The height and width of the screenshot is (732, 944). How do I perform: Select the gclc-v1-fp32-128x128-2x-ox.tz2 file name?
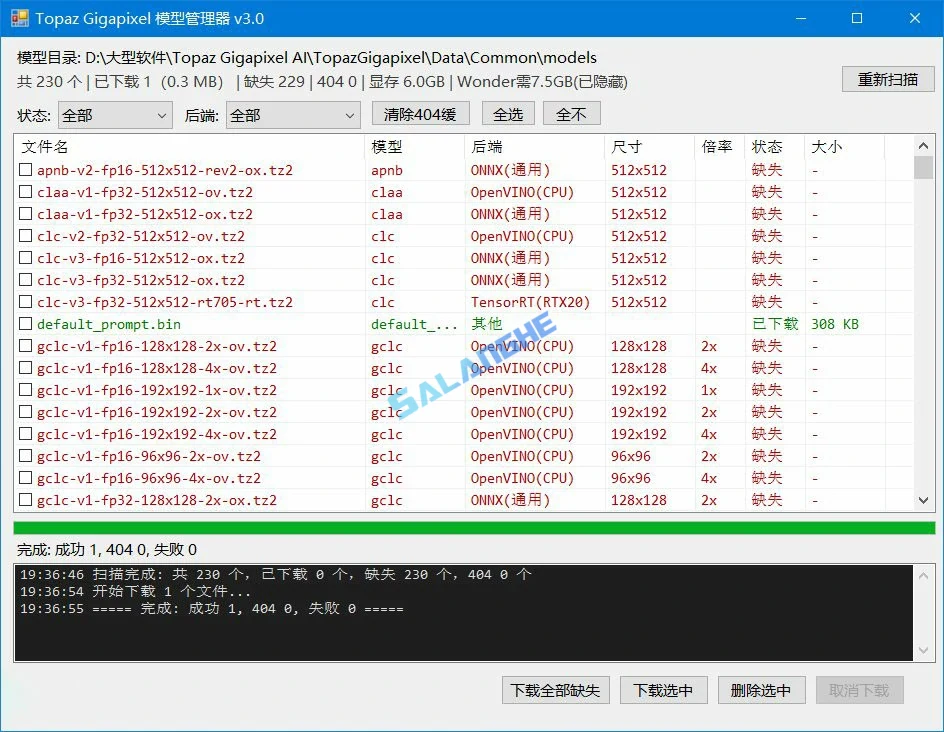point(157,500)
